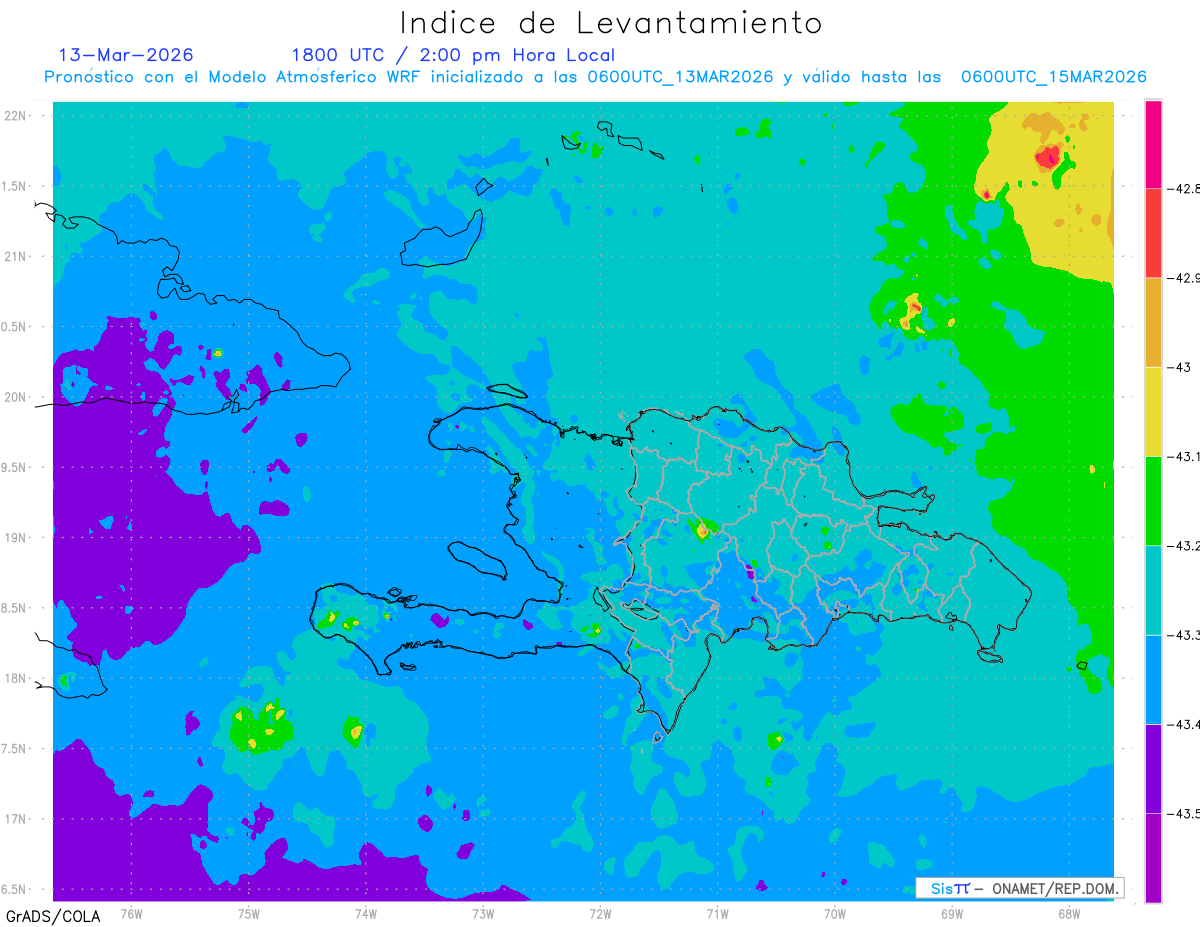Image resolution: width=1200 pixels, height=927 pixels.
Task: Click the orange legend color band
Action: coord(1153,322)
